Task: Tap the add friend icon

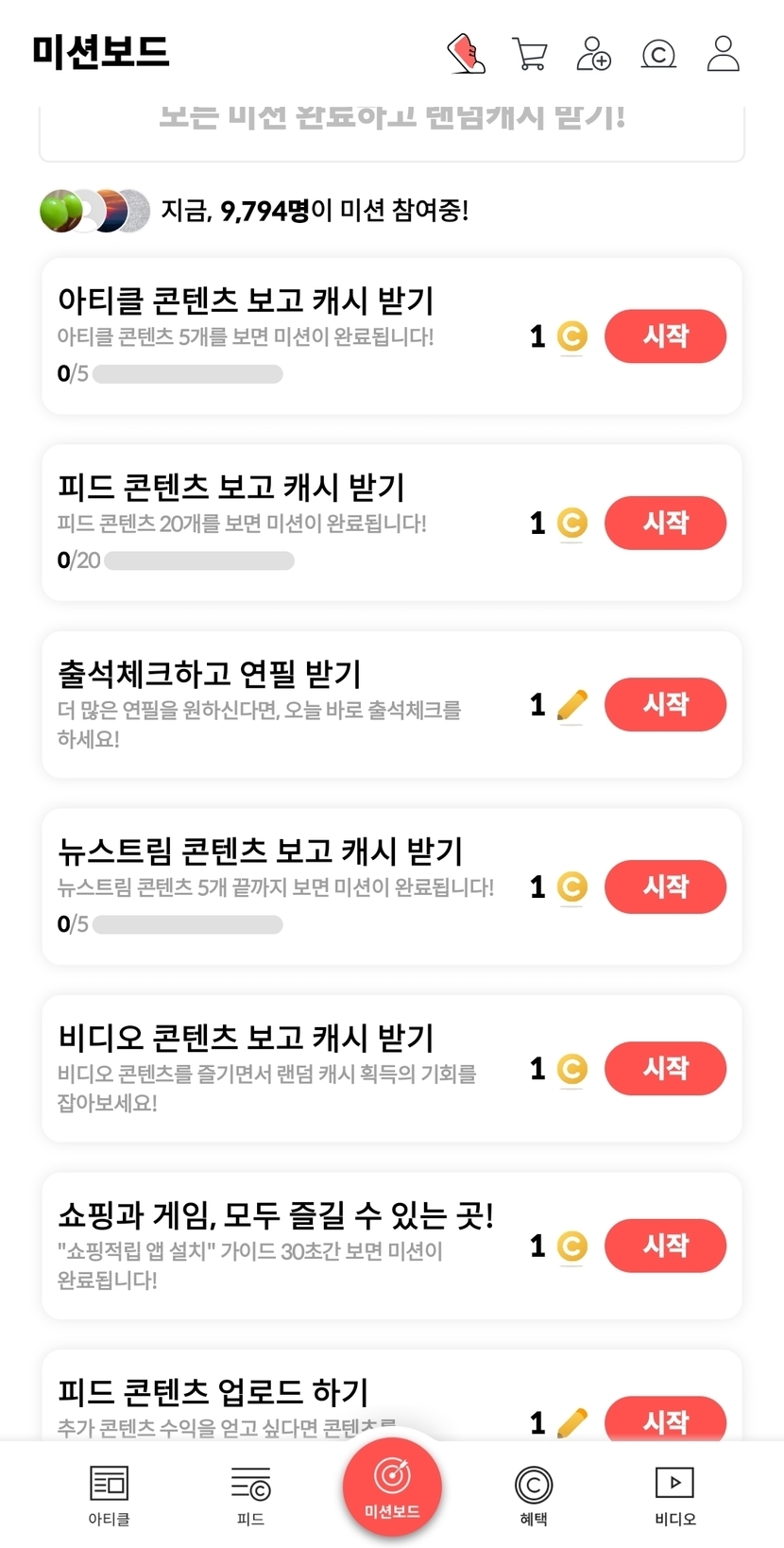Action: pos(594,53)
